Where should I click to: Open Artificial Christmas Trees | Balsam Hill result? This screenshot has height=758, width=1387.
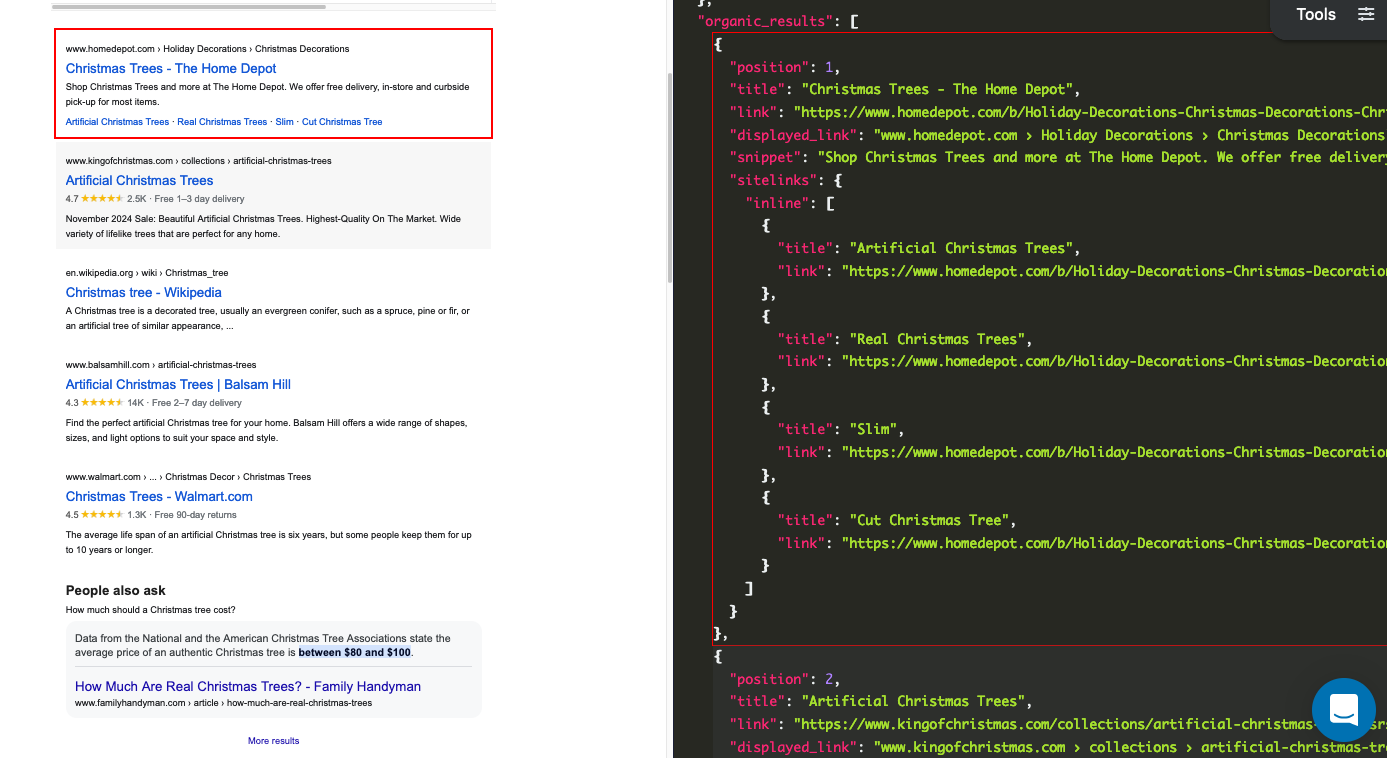tap(178, 384)
